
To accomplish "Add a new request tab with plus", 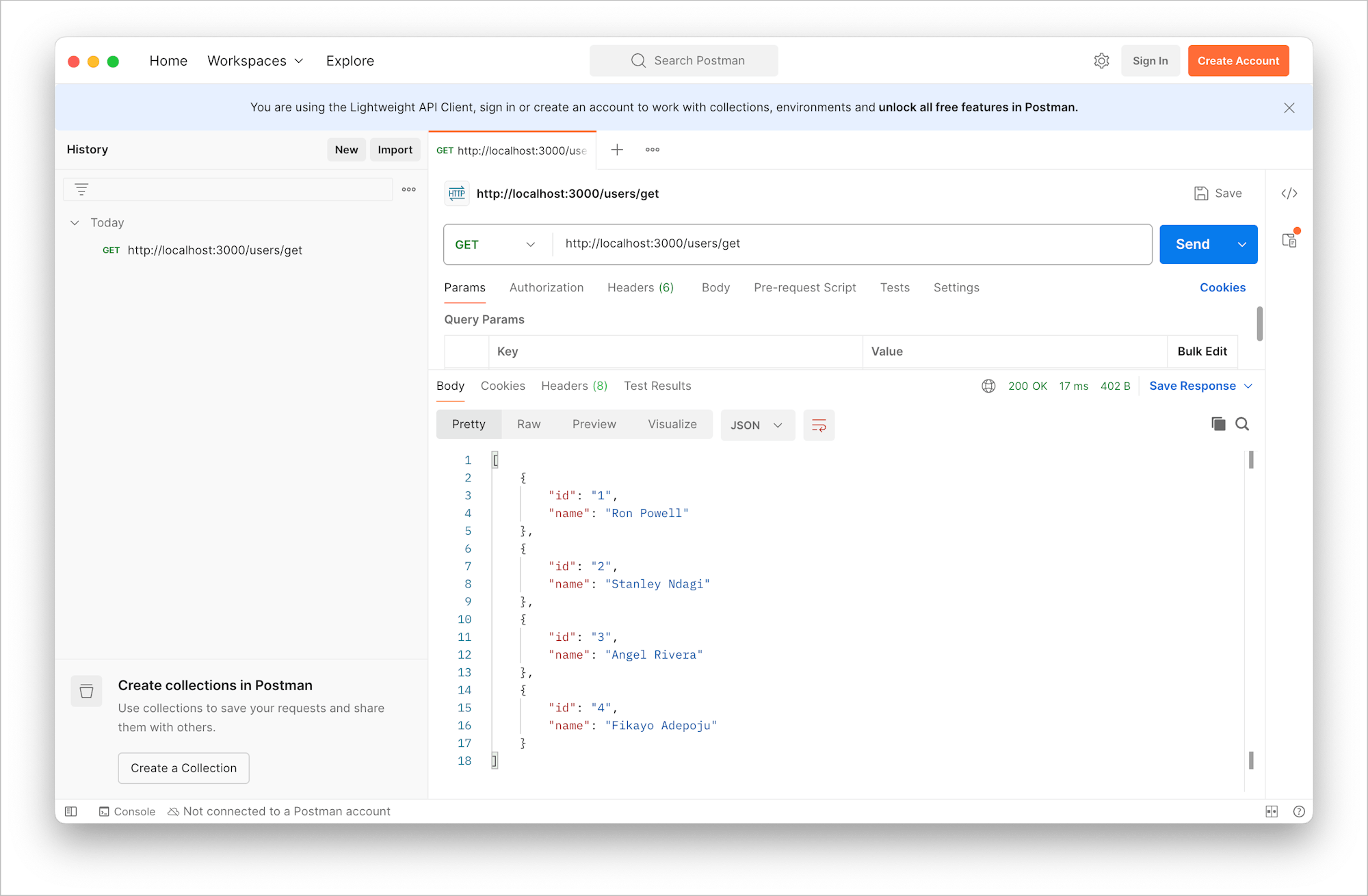I will click(617, 150).
